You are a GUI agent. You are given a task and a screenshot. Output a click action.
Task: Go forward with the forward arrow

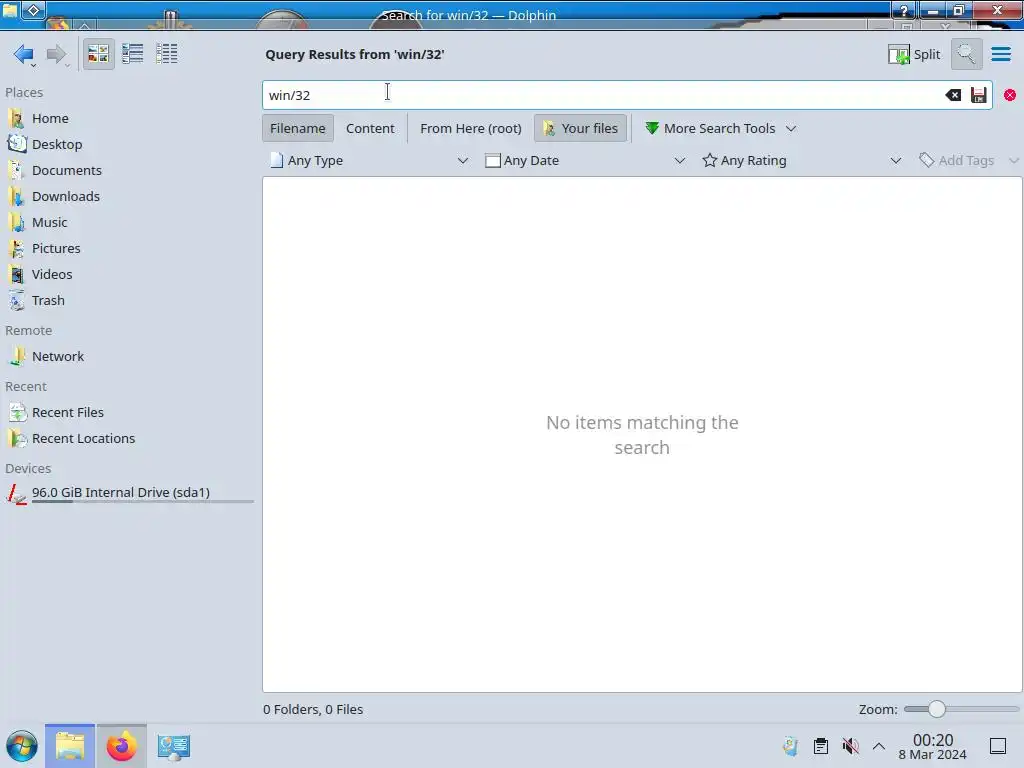coord(57,54)
